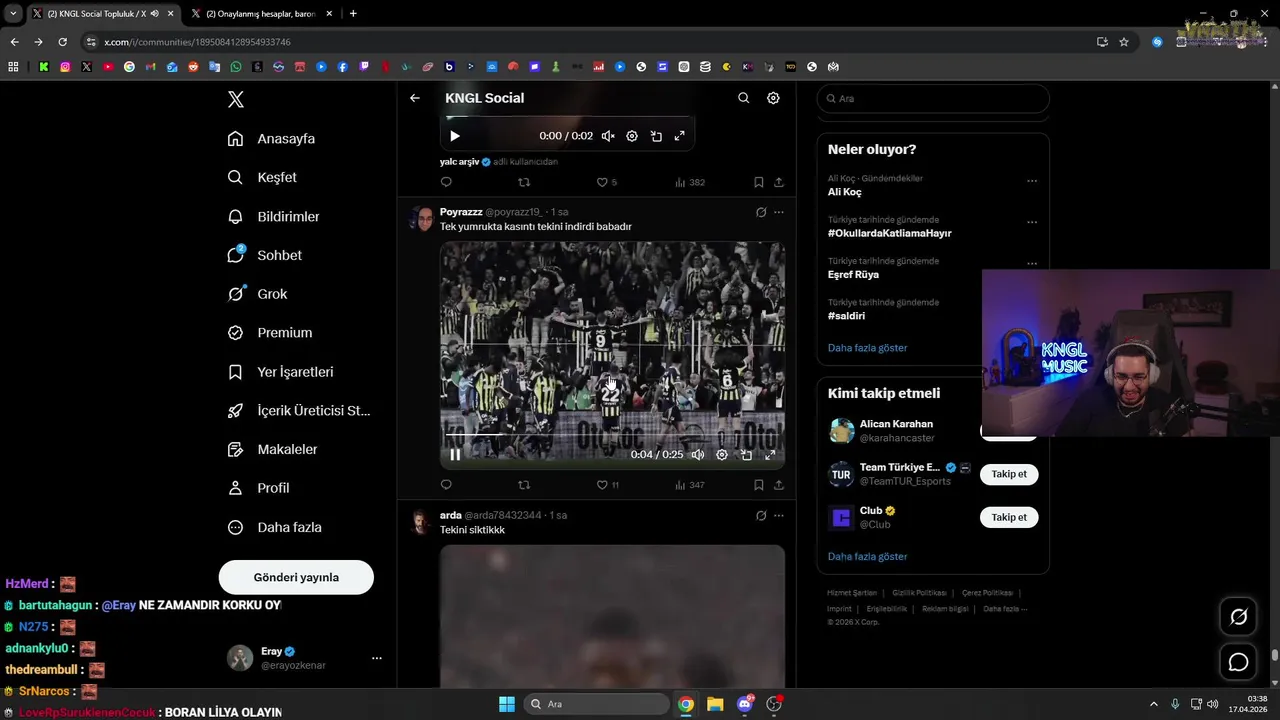Click the Ara search field
Viewport: 1280px width, 720px height.
coord(933,98)
